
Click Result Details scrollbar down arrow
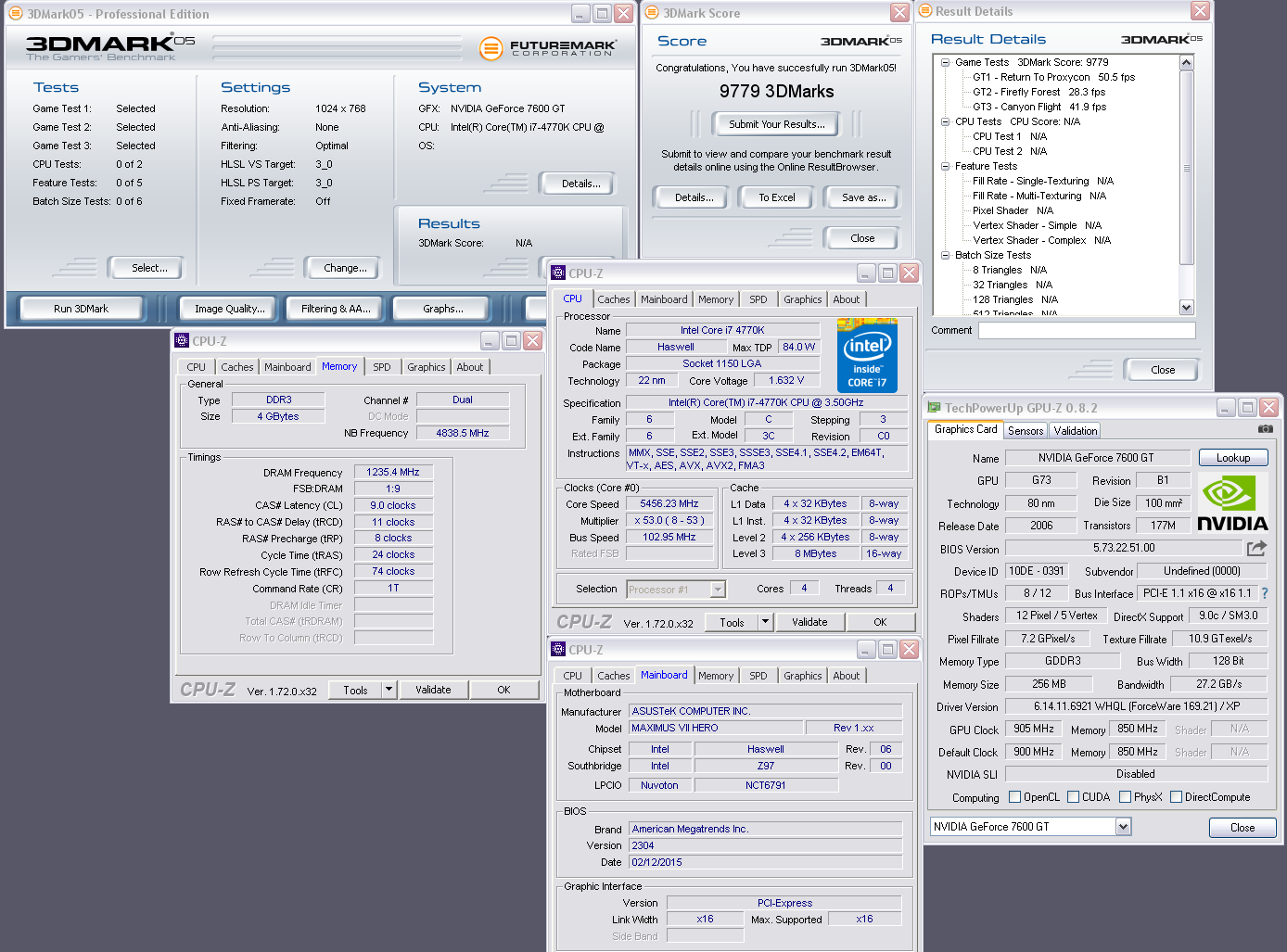coord(1186,308)
